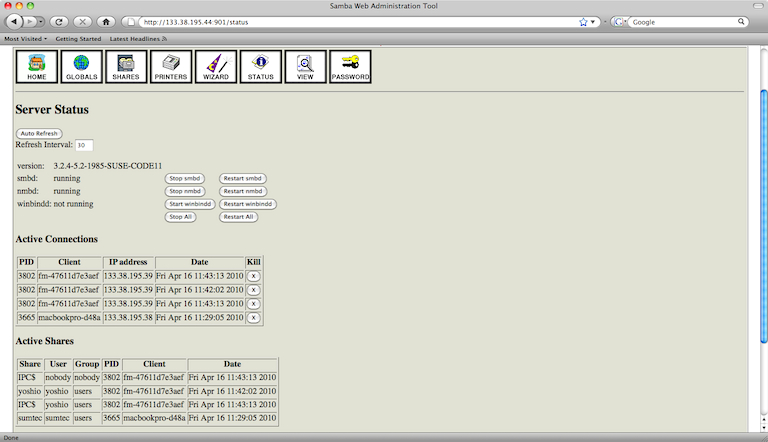
Task: Click the search magnifier icon
Action: click(741, 22)
